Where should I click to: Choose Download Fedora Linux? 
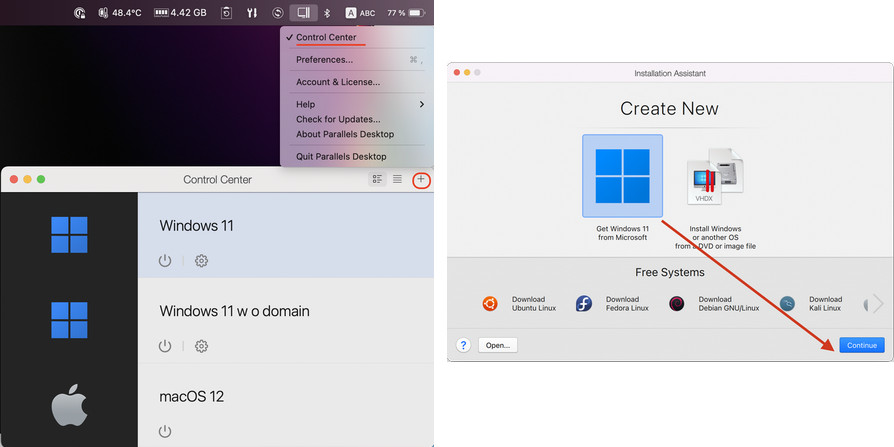point(612,304)
